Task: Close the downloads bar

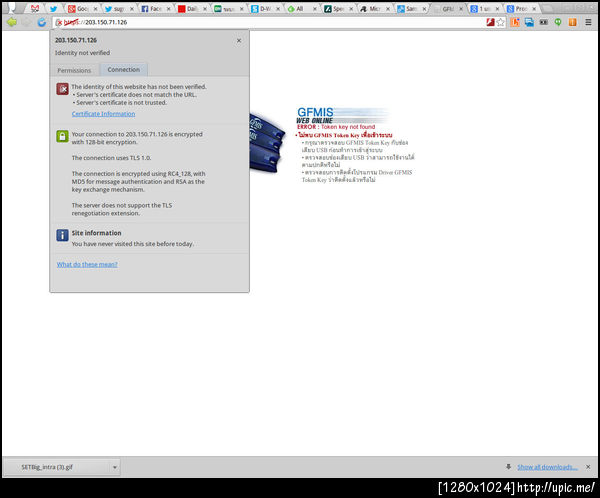Action: point(588,467)
